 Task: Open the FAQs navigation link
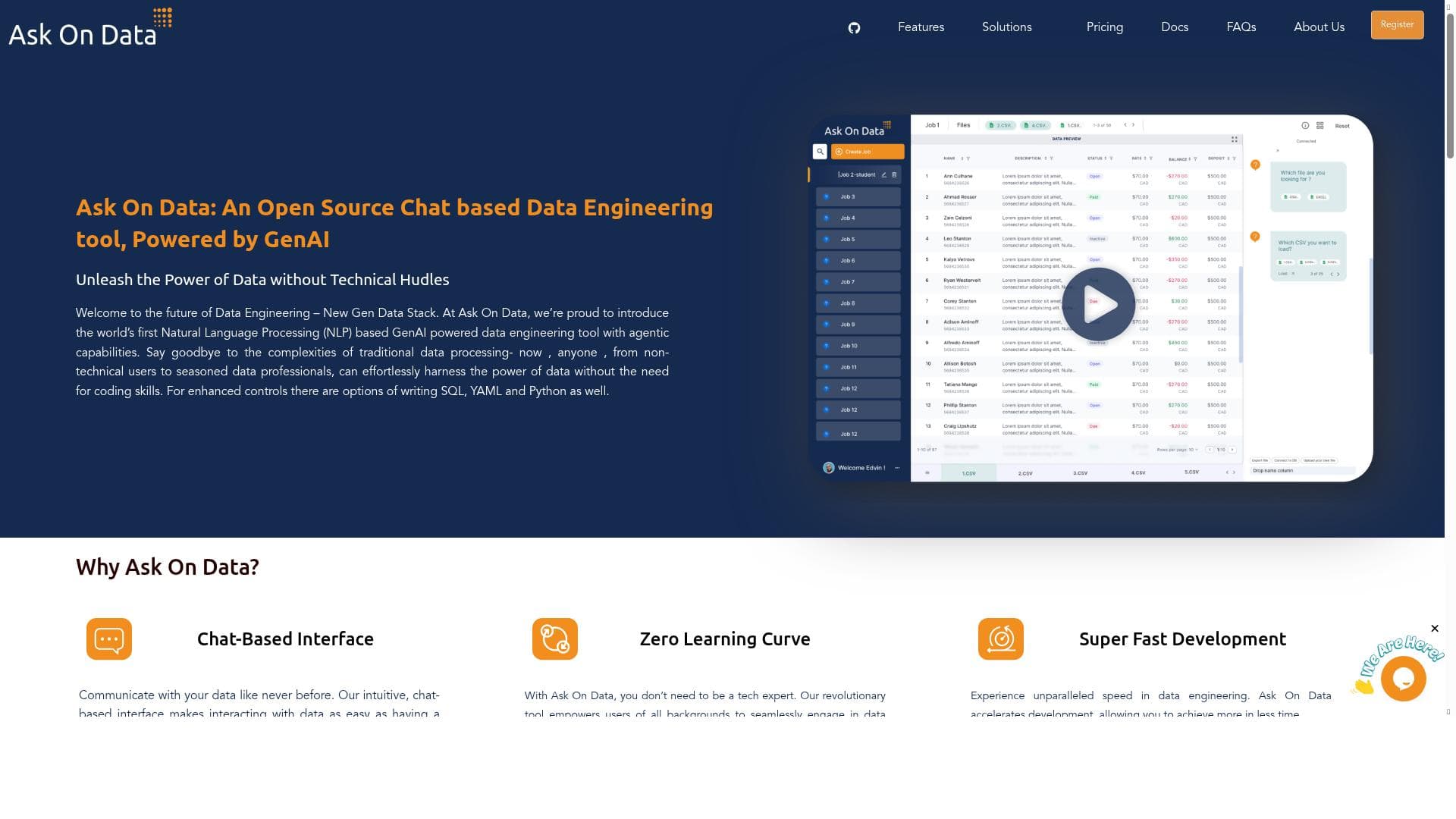coord(1241,27)
